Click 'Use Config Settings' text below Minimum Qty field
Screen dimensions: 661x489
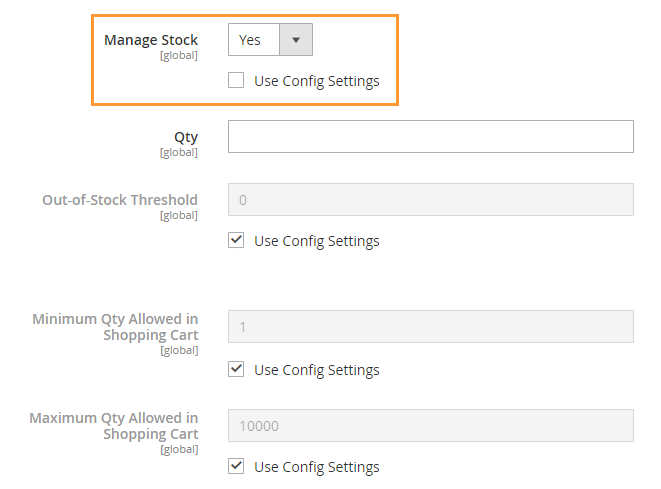317,370
